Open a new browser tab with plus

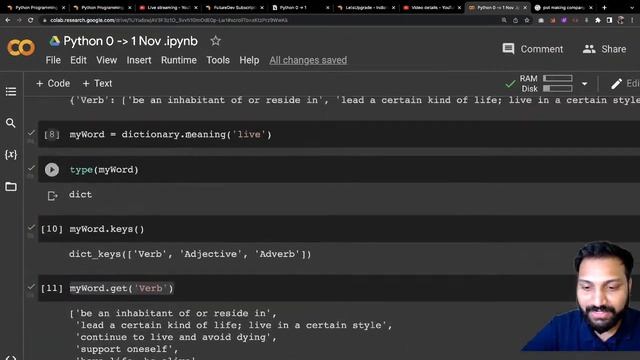604,7
